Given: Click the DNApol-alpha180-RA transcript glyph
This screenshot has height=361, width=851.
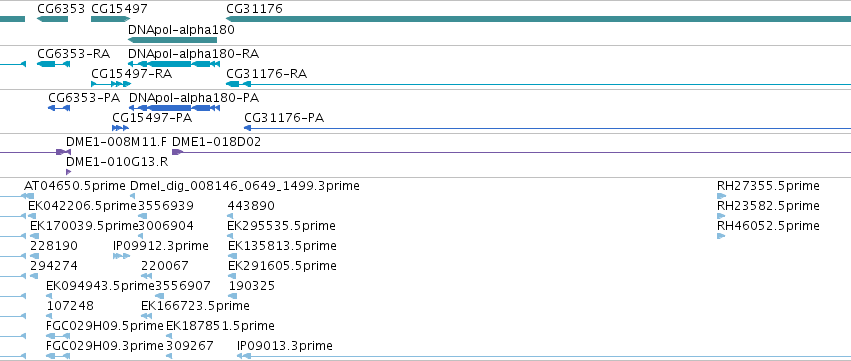Looking at the screenshot, I should tap(174, 64).
